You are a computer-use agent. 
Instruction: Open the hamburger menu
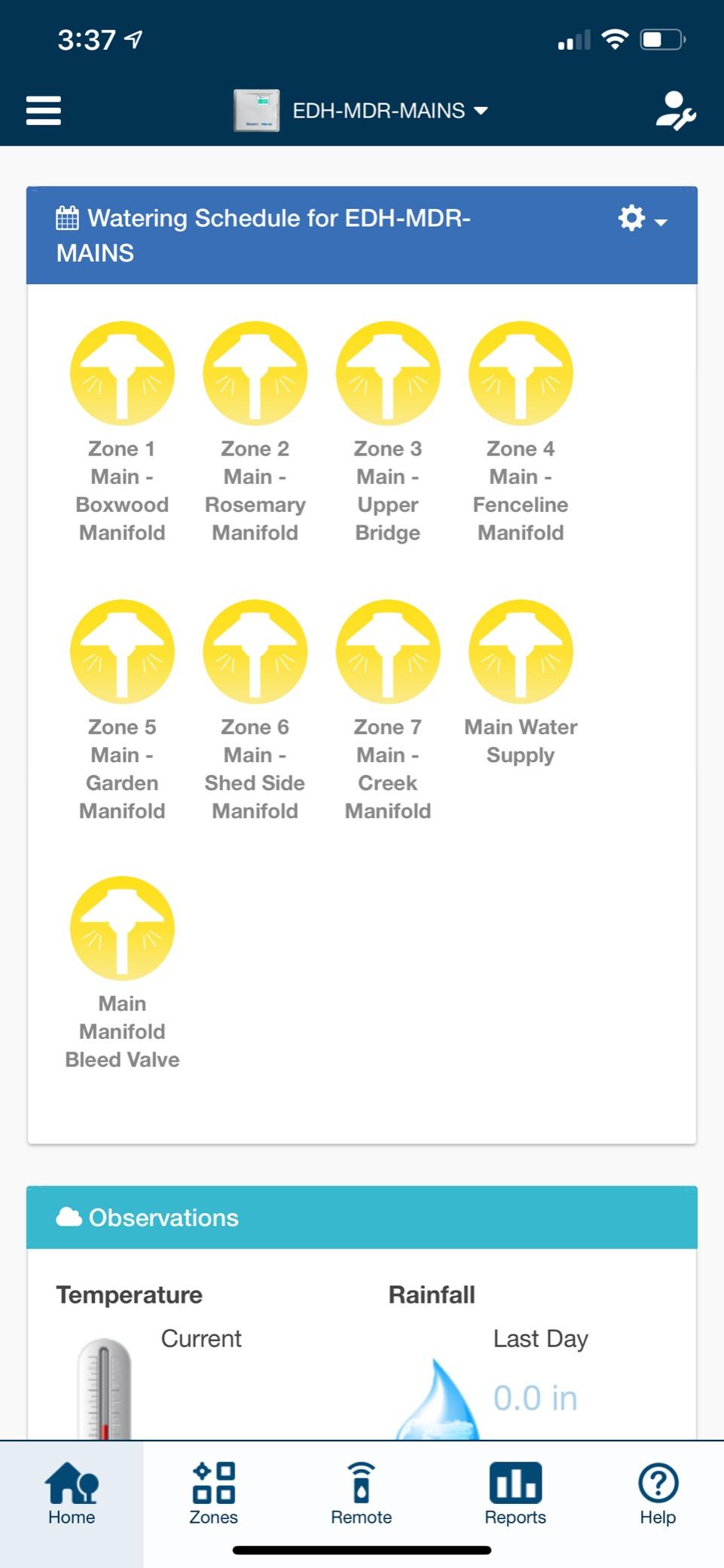(x=44, y=110)
